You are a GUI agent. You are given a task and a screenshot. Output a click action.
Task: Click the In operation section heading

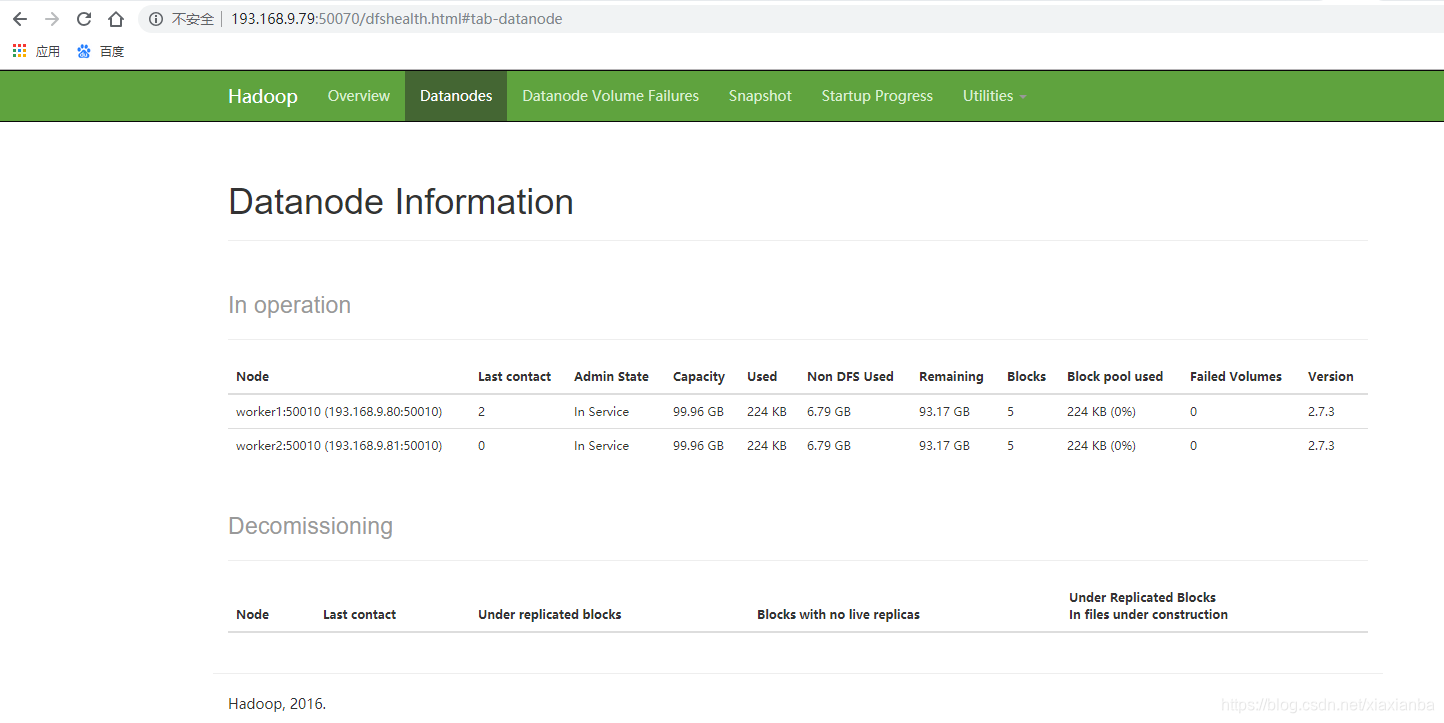pyautogui.click(x=289, y=305)
